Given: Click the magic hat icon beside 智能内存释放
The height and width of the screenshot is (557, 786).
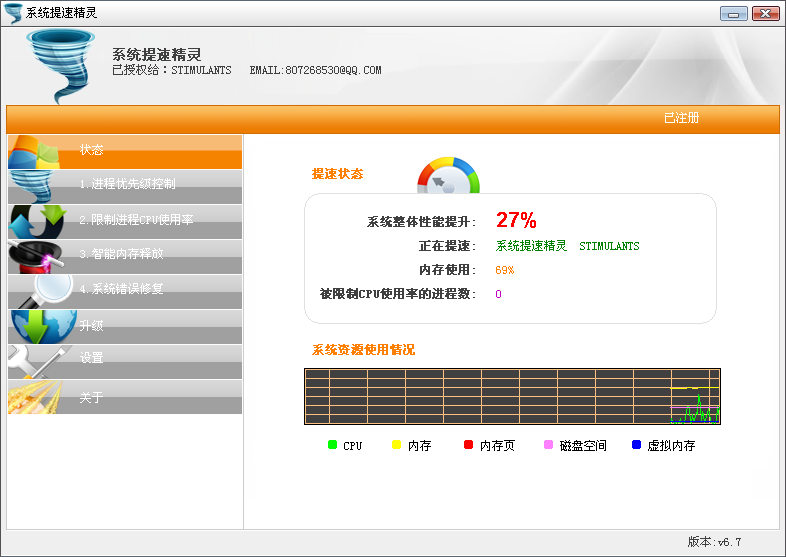Looking at the screenshot, I should click(x=35, y=256).
